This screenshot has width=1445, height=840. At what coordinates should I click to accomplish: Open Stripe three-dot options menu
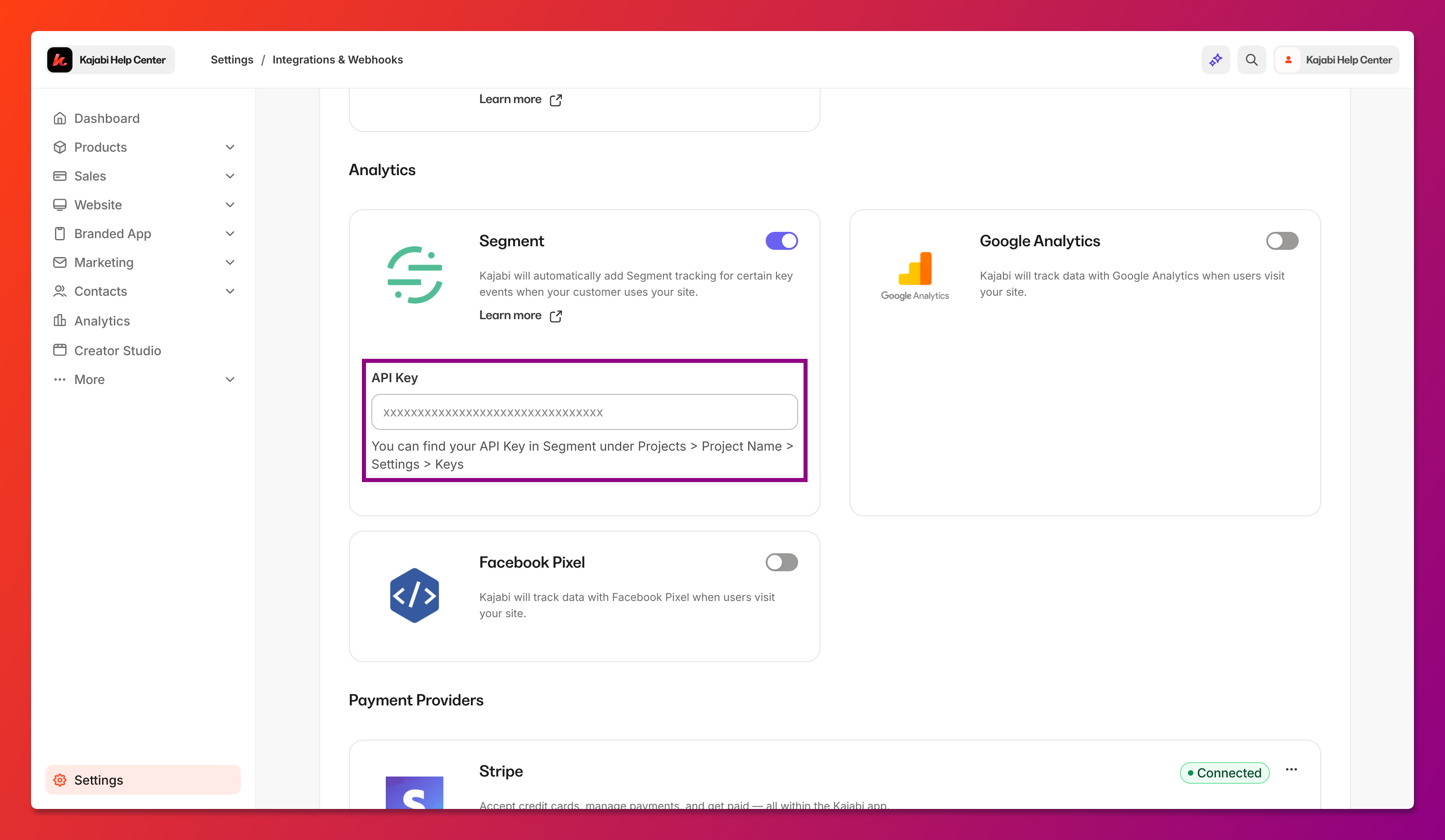click(x=1291, y=770)
